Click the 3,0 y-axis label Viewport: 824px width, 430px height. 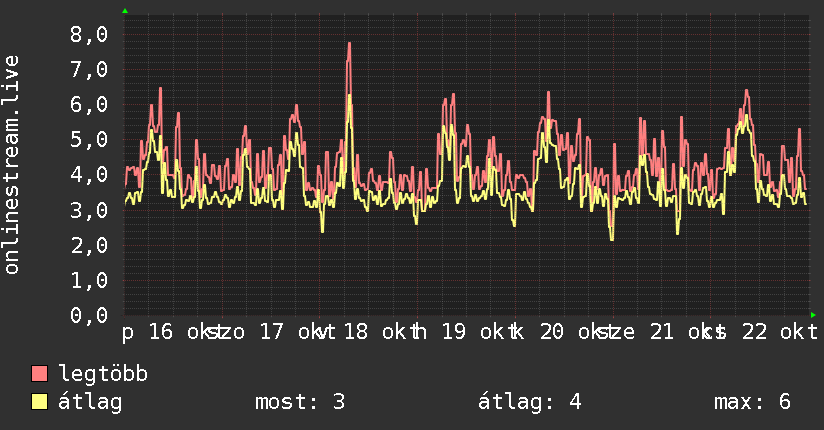pos(89,210)
